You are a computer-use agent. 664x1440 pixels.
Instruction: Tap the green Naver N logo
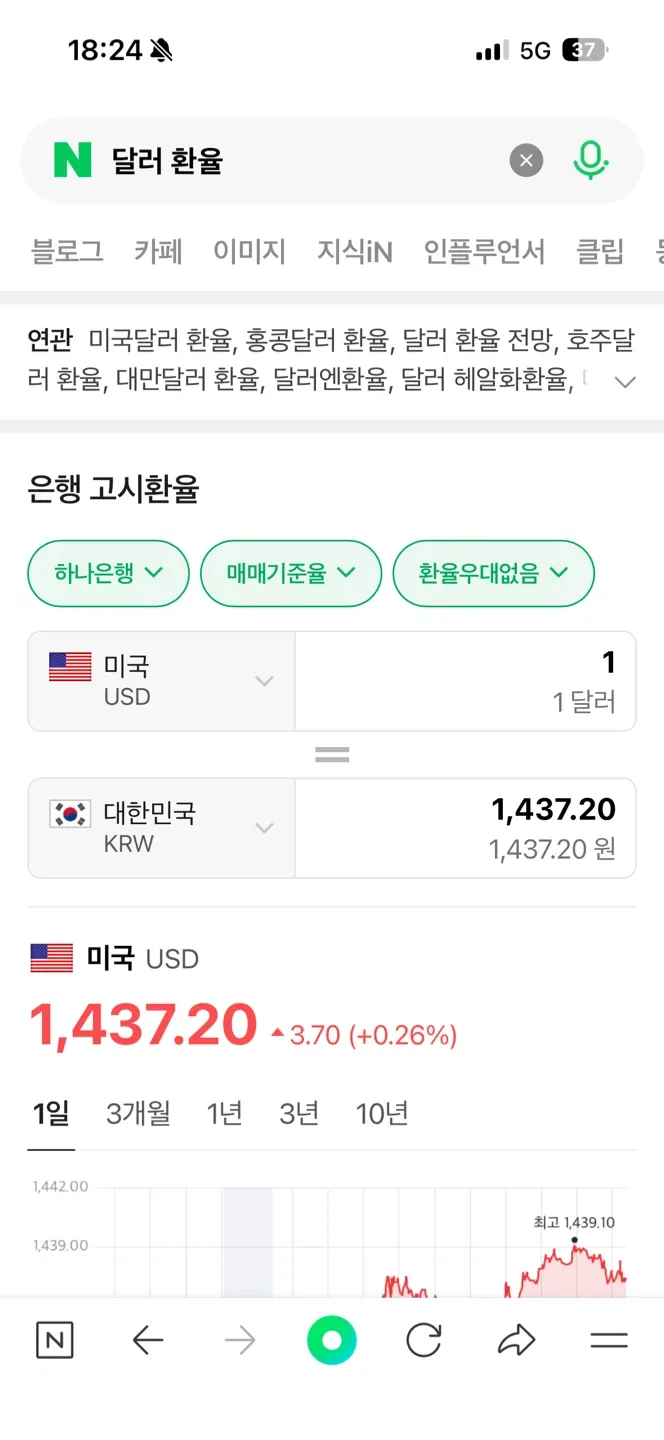(72, 160)
